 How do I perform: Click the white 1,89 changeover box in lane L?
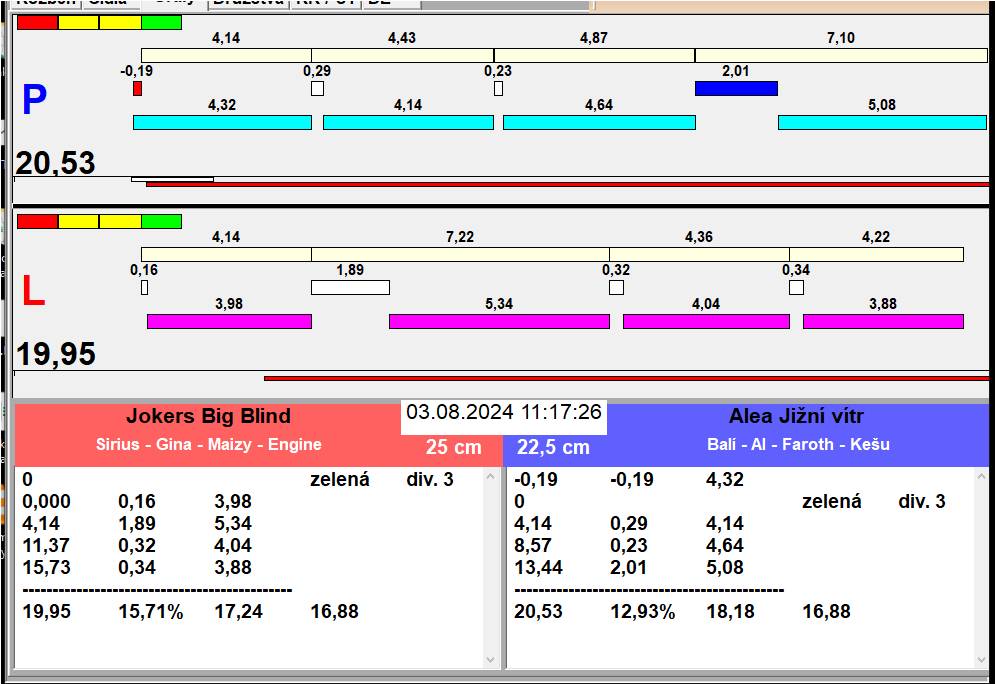pyautogui.click(x=350, y=288)
